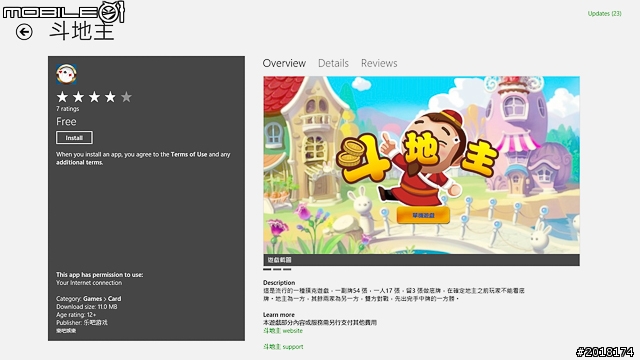This screenshot has width=640, height=360.
Task: Click the 'Download size: 11.0 MB' text
Action: pos(87,307)
